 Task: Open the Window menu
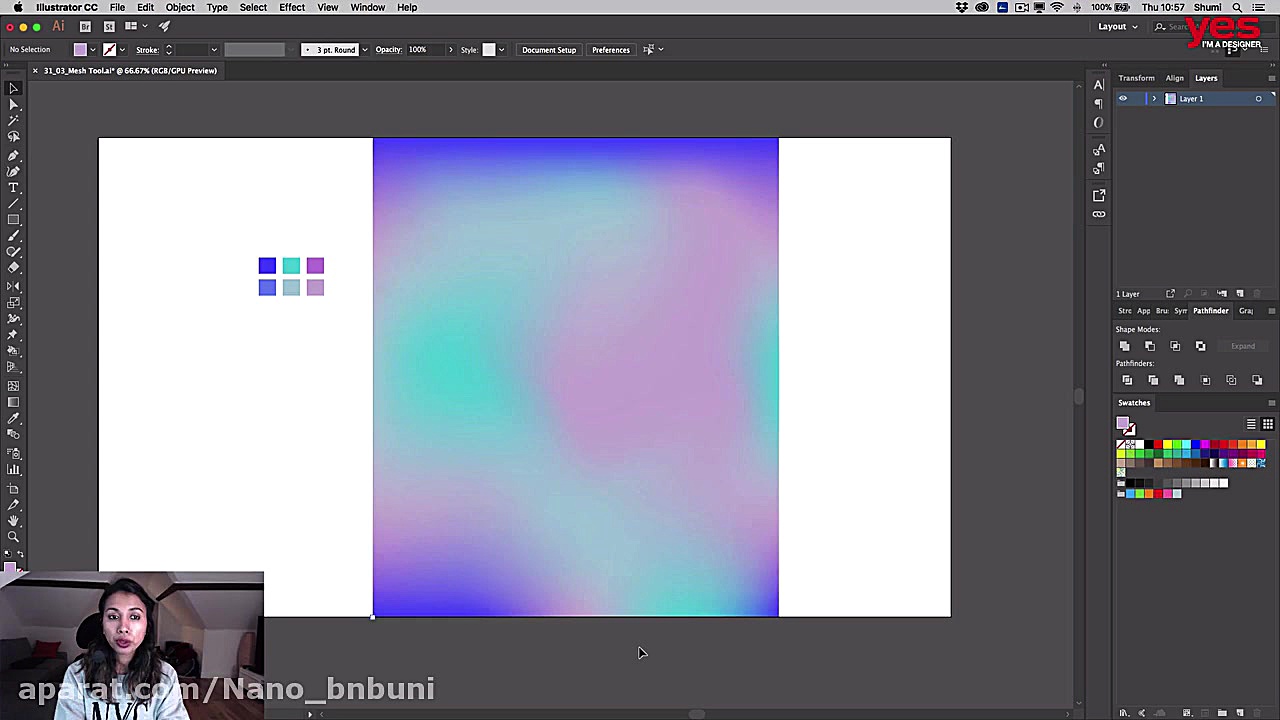pos(368,7)
